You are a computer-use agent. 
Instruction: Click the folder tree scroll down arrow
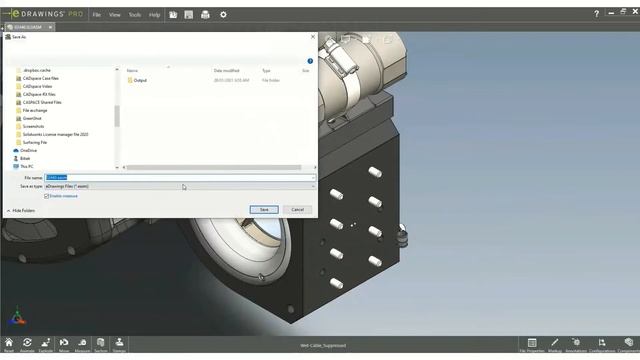point(117,167)
